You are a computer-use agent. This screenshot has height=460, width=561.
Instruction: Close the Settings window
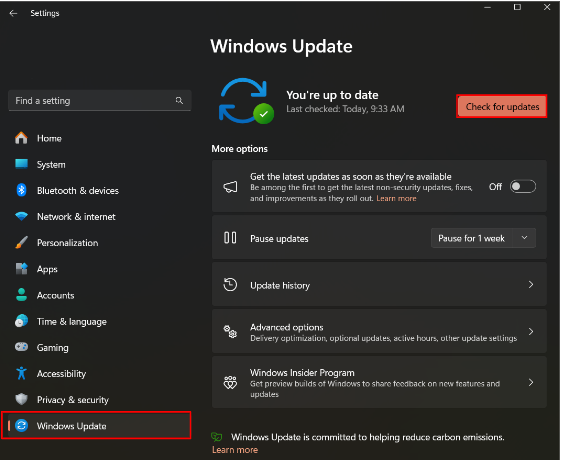pyautogui.click(x=547, y=7)
